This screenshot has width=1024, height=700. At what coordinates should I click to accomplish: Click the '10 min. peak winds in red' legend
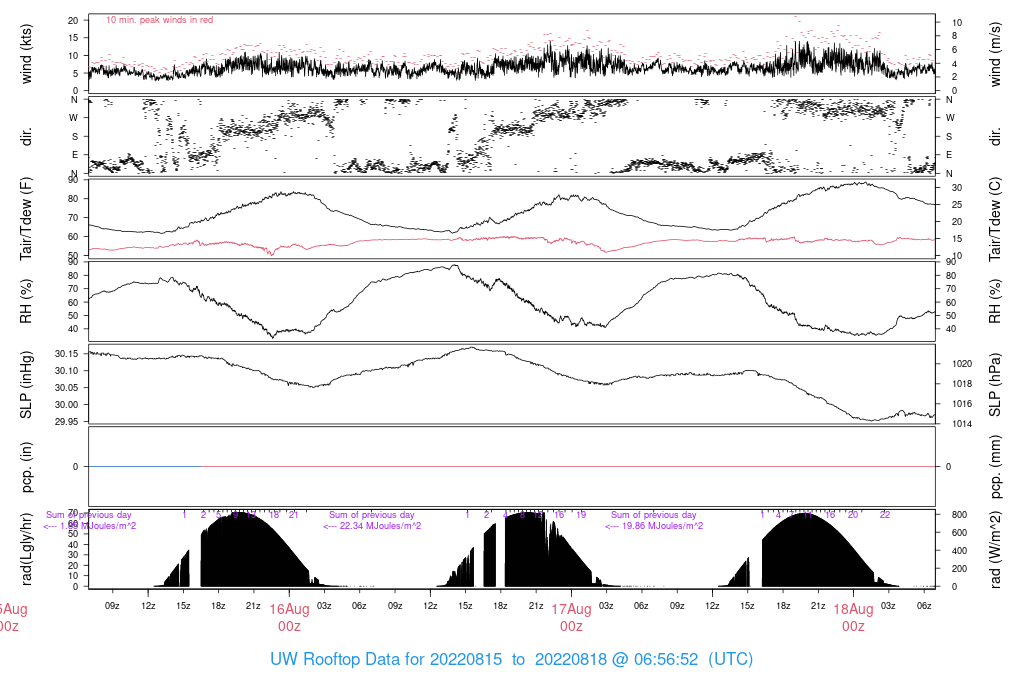(159, 20)
